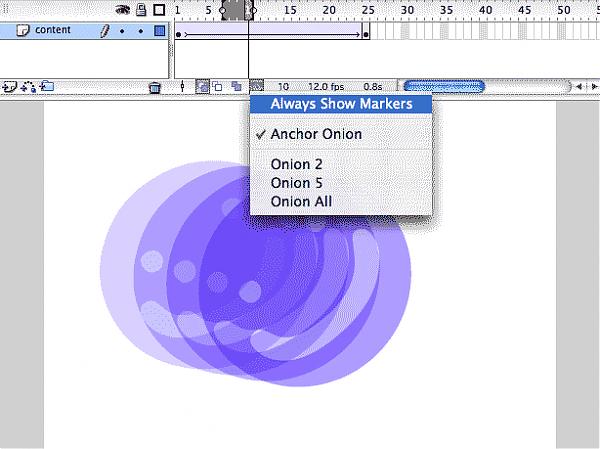This screenshot has height=449, width=600.
Task: Toggle the Onion Skin button
Action: [x=202, y=87]
